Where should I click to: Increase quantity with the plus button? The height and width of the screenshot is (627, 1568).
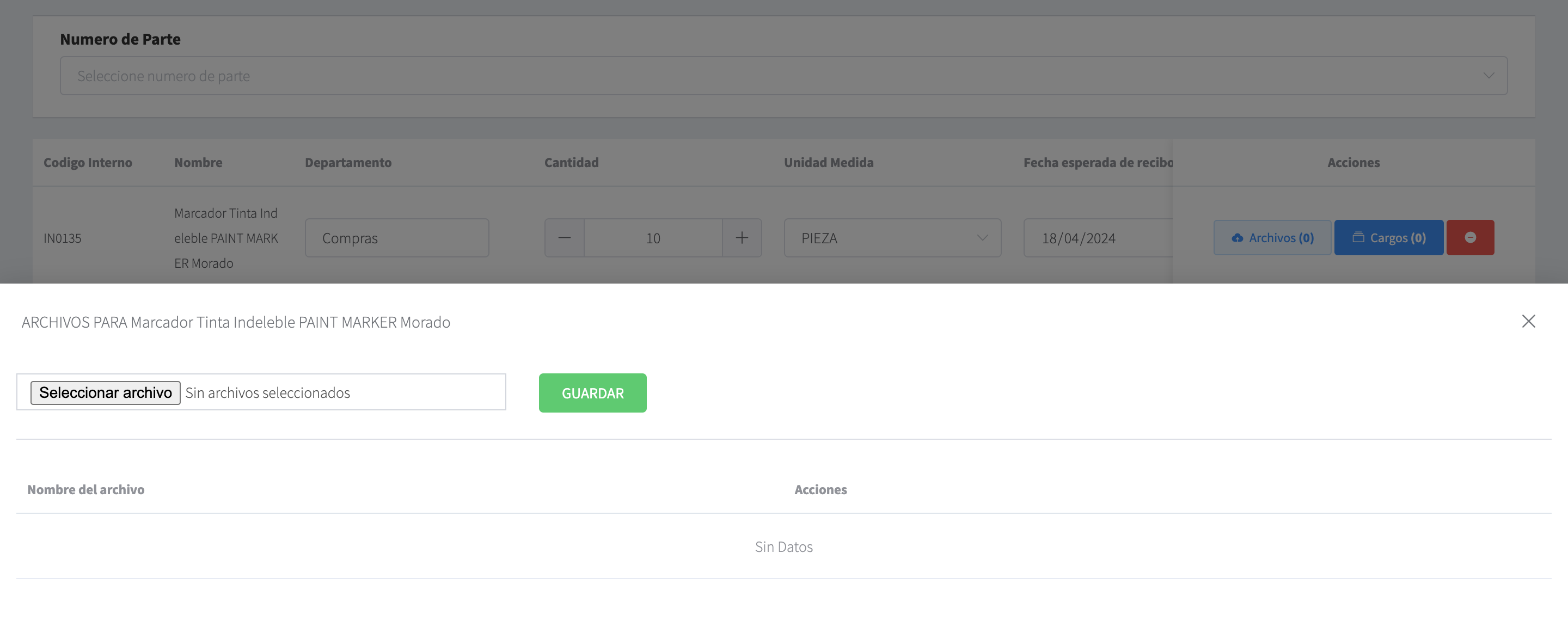(742, 238)
